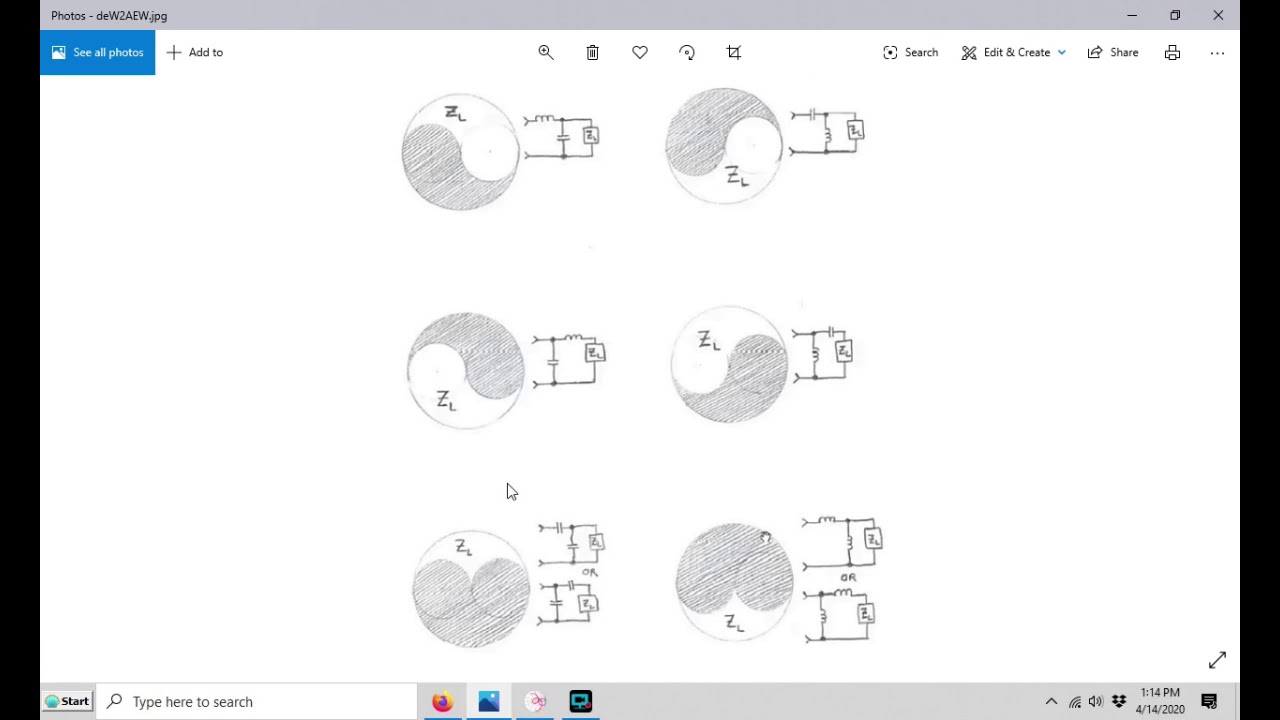Viewport: 1280px width, 720px height.
Task: Zoom in with magnifier icon
Action: click(x=546, y=52)
